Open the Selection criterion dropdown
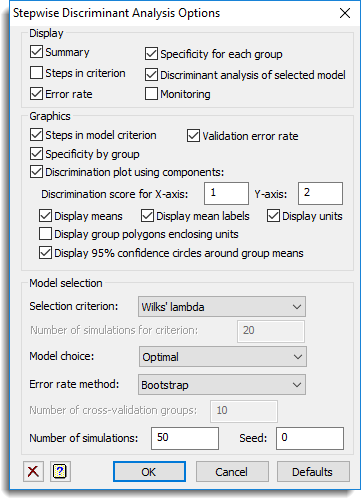The width and height of the screenshot is (361, 499). pos(222,307)
